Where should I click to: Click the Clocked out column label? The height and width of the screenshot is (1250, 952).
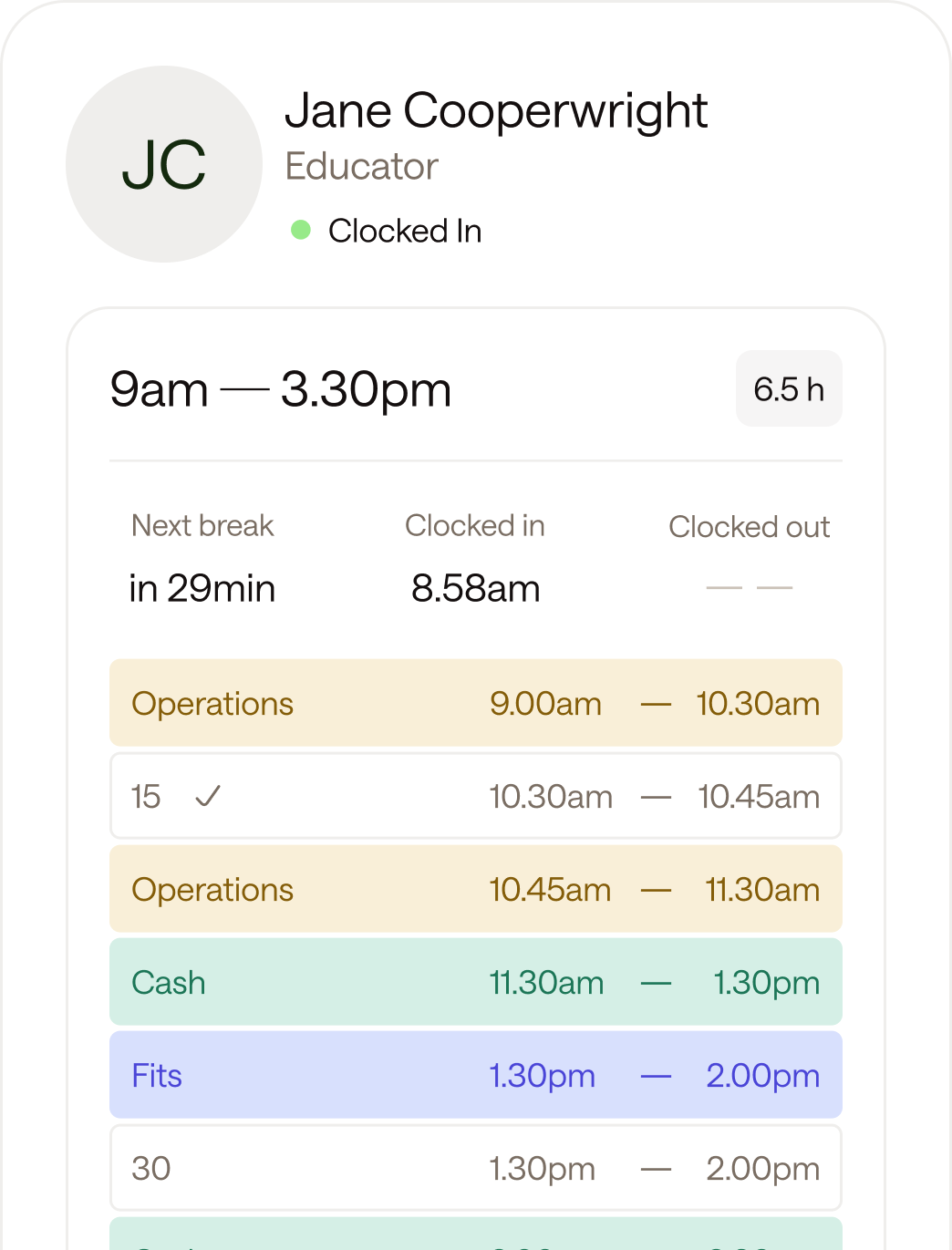coord(749,527)
